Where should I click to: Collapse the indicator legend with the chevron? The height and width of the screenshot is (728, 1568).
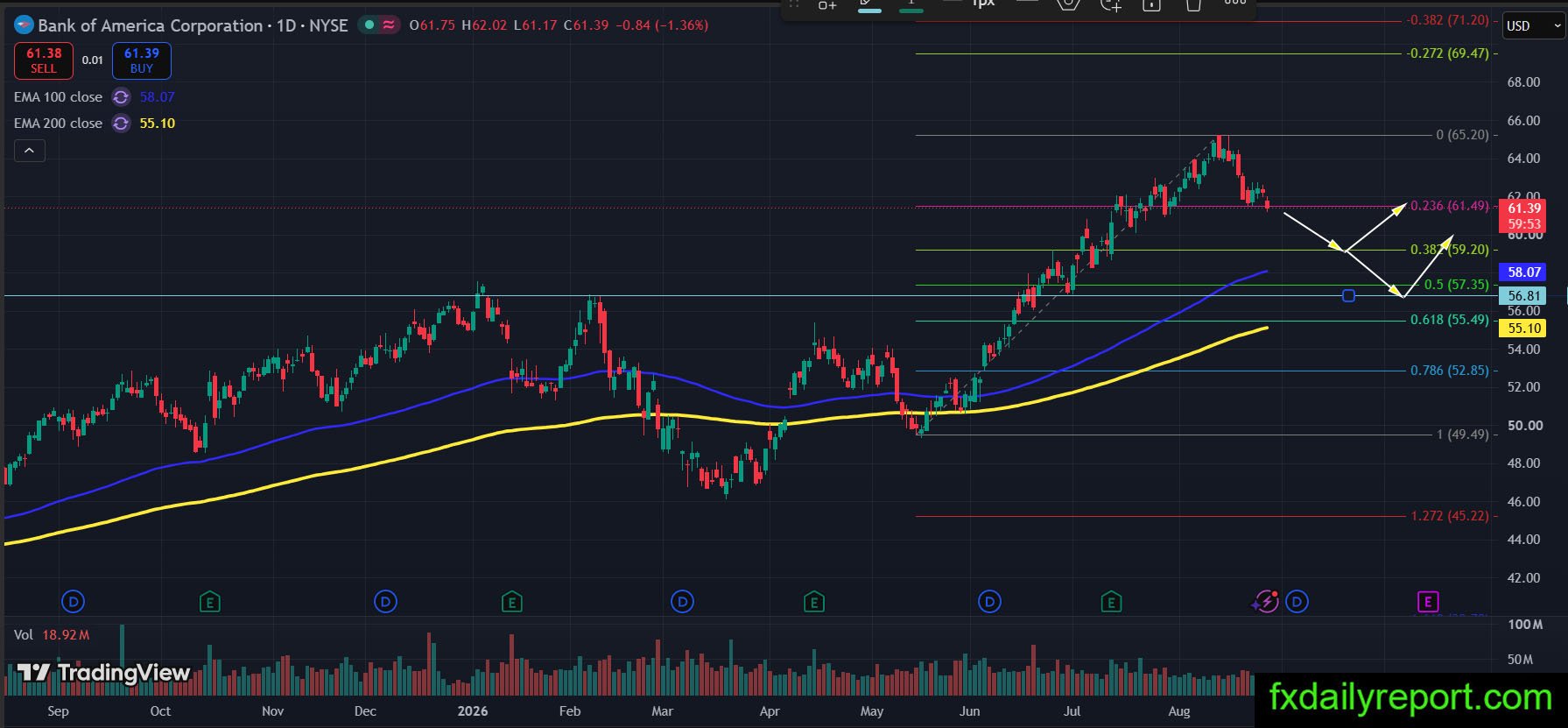29,151
